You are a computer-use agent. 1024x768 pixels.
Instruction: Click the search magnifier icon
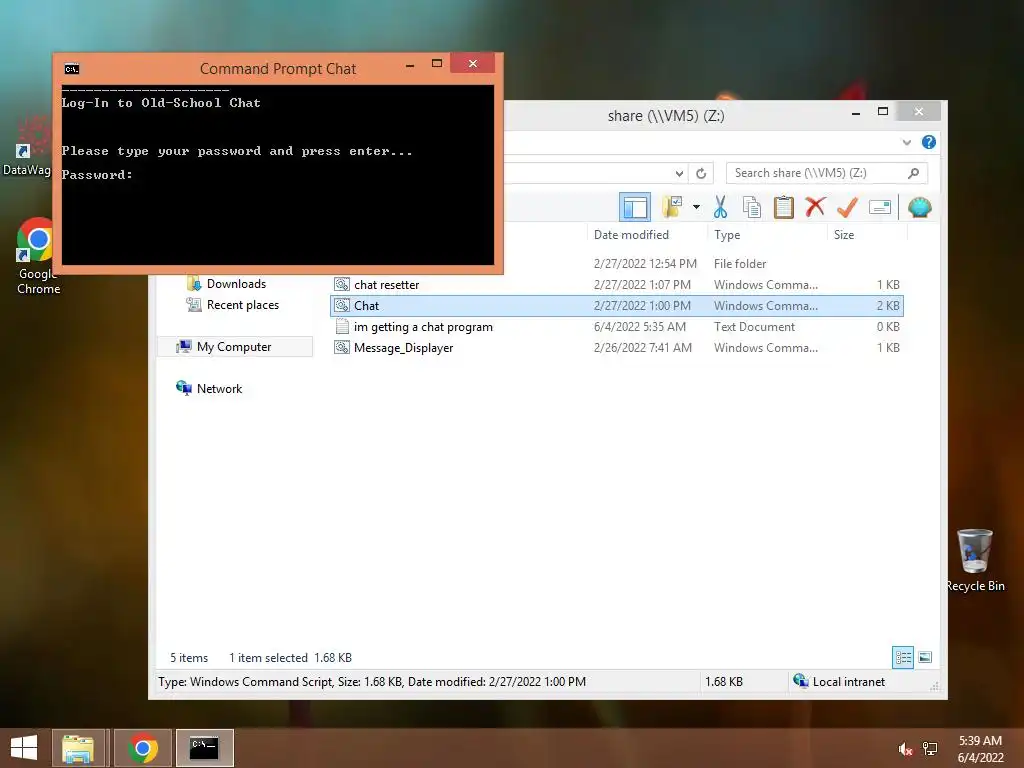[x=914, y=173]
